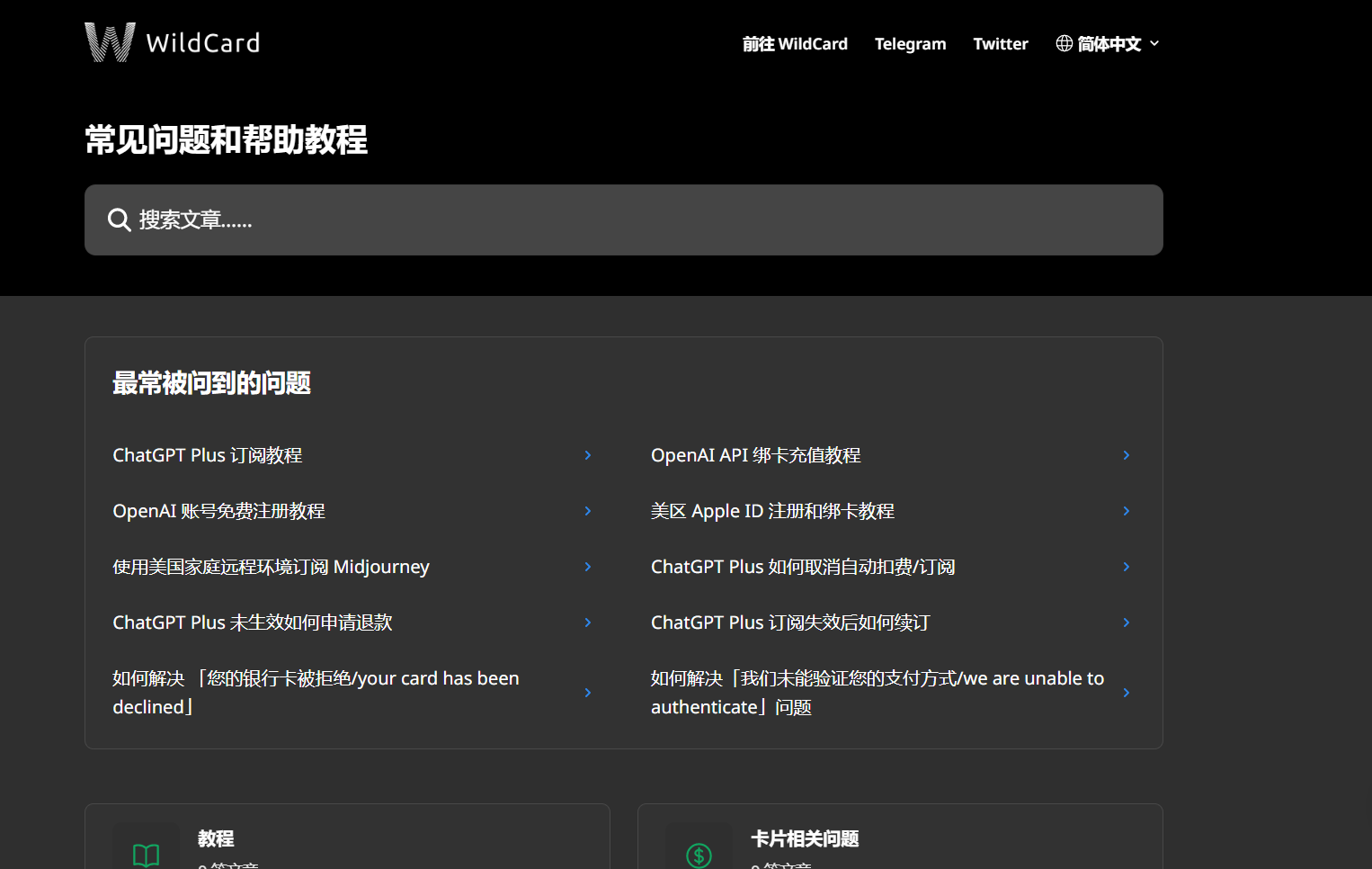This screenshot has width=1372, height=869.
Task: Open the Telegram nav link
Action: coord(910,43)
